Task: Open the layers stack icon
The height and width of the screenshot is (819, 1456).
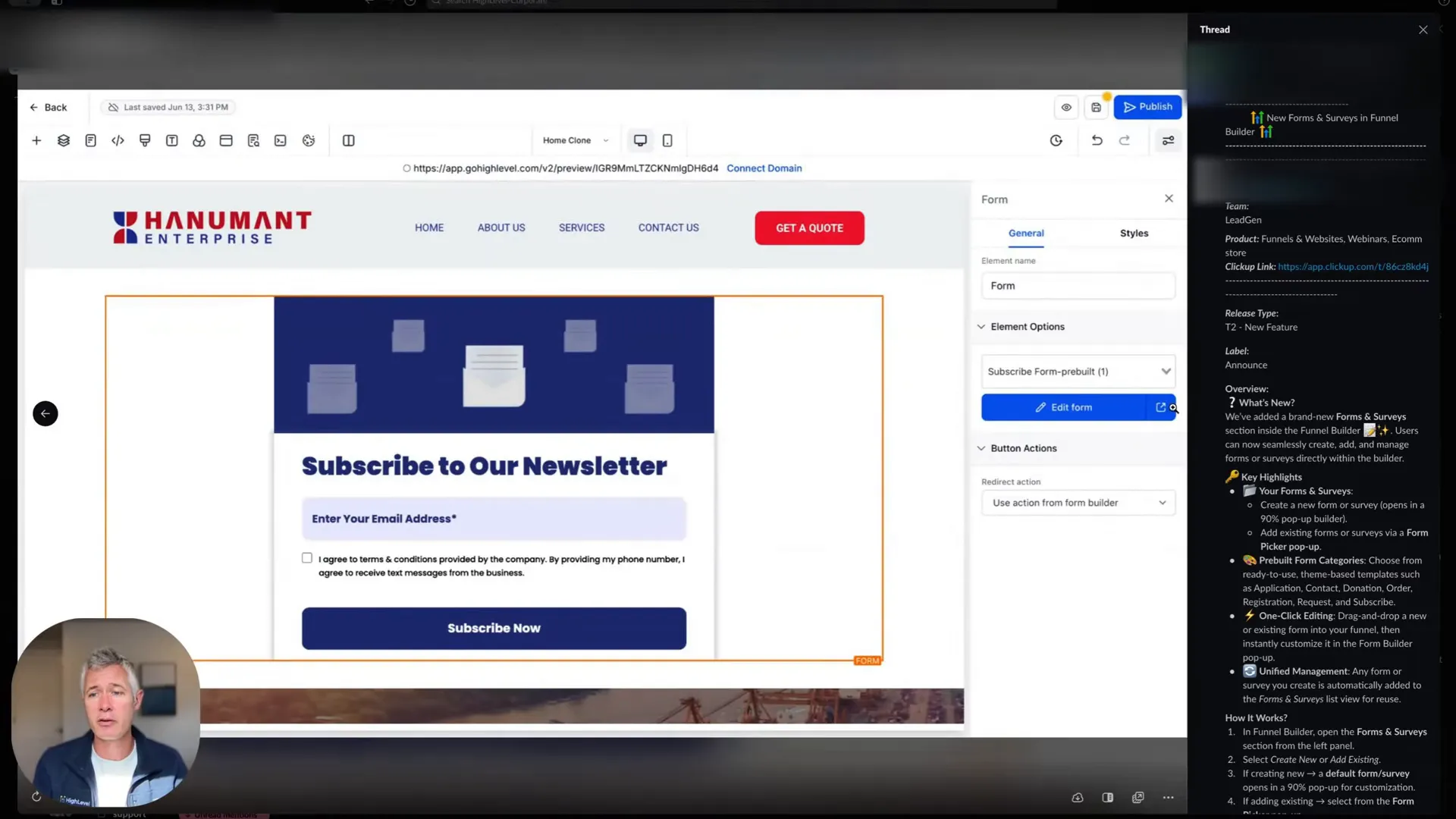Action: [x=64, y=140]
